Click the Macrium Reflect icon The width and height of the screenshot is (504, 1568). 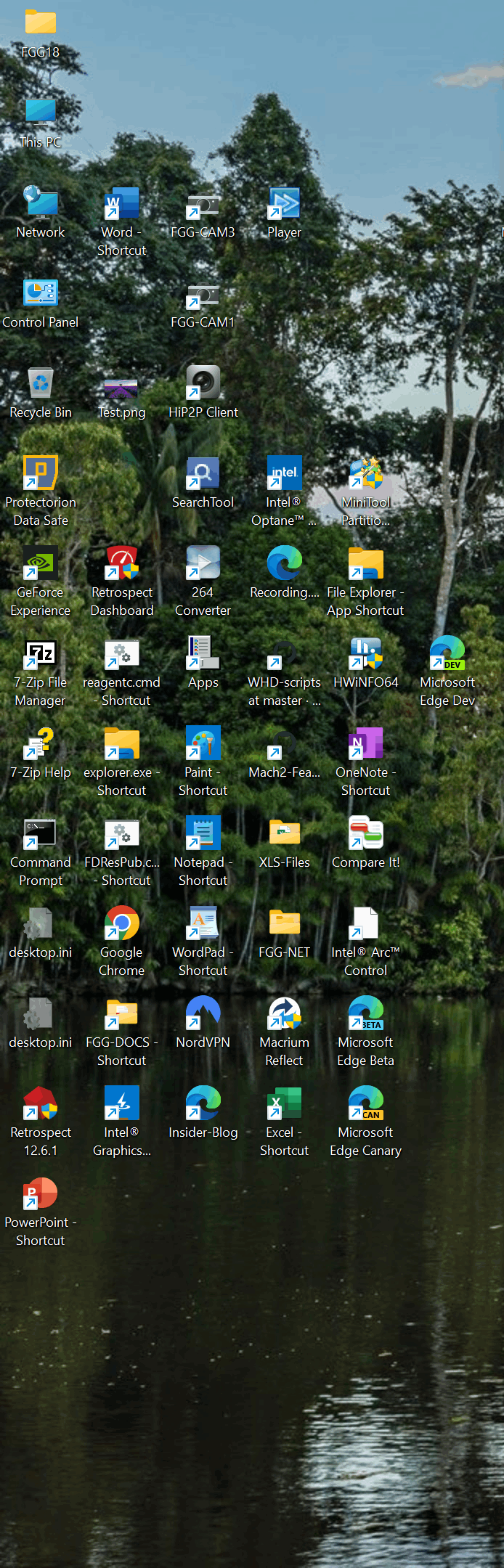pyautogui.click(x=285, y=1013)
